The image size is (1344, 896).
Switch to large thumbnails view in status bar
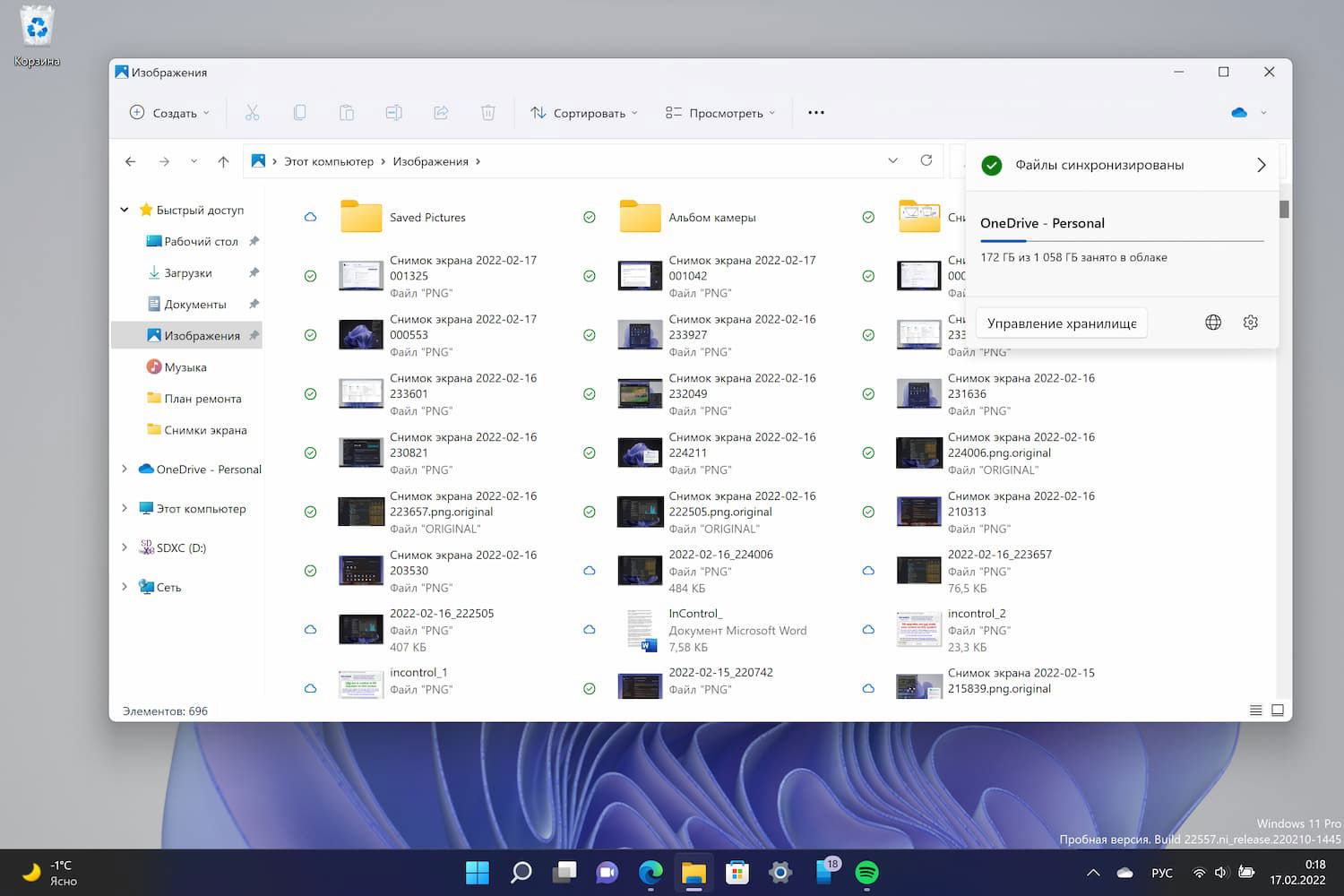1278,711
